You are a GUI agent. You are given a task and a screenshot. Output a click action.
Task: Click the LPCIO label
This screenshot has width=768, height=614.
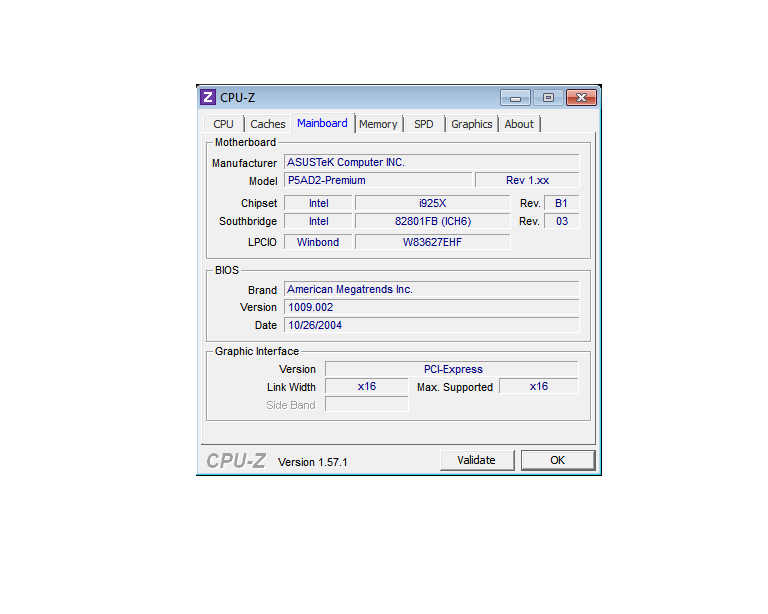pyautogui.click(x=262, y=242)
